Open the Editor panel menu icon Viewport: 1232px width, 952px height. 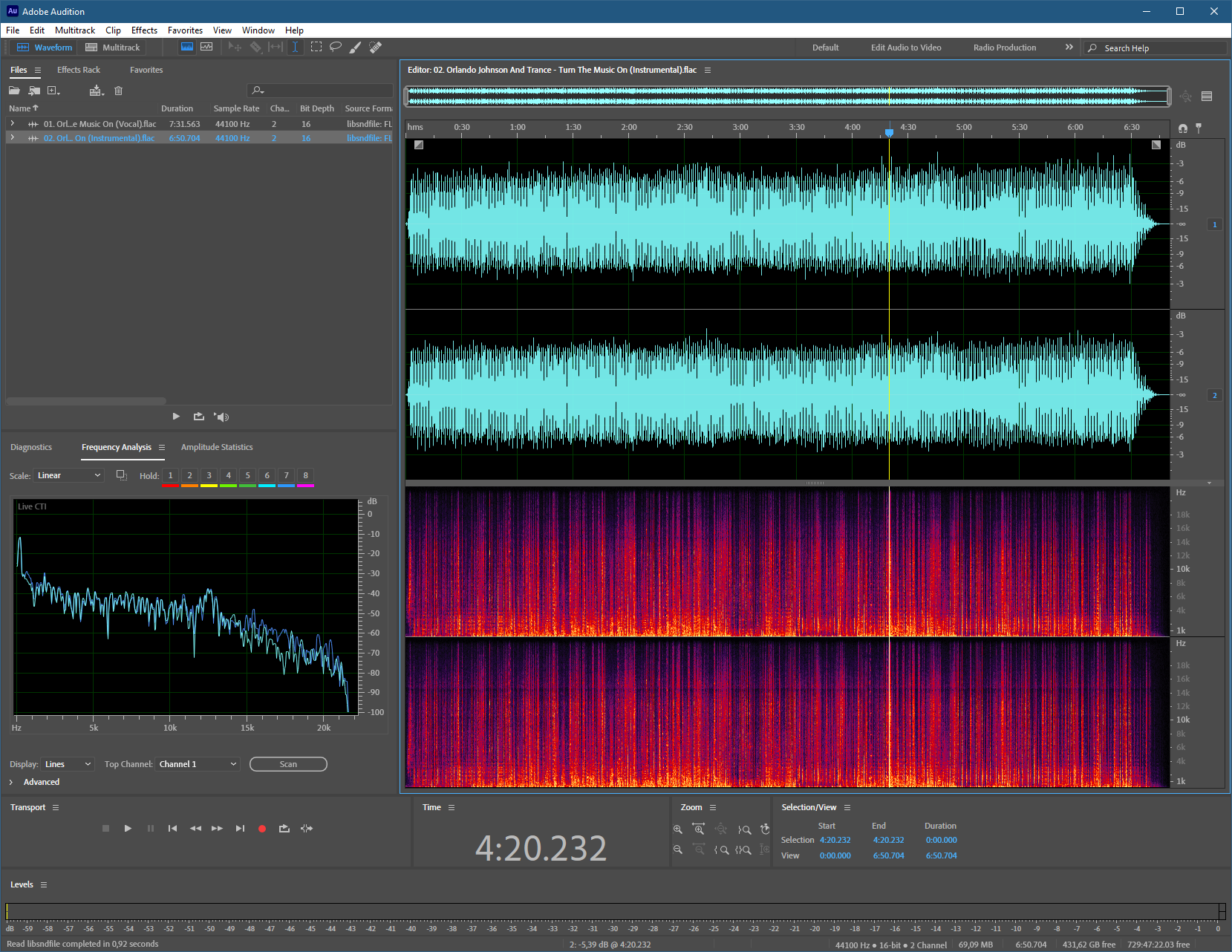(x=708, y=70)
